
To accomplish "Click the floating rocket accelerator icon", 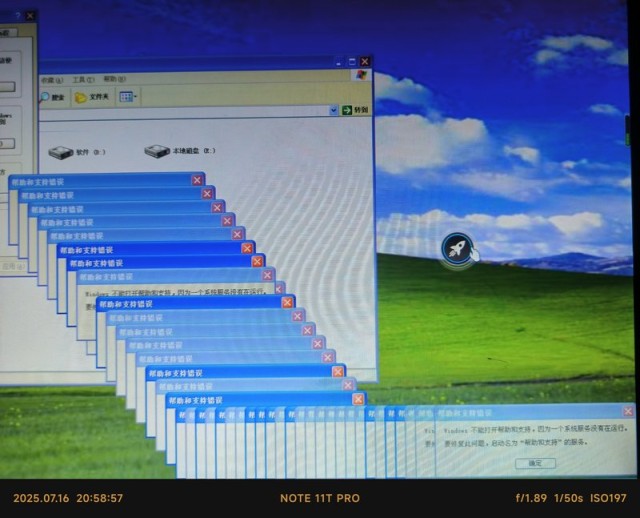I will tap(458, 248).
